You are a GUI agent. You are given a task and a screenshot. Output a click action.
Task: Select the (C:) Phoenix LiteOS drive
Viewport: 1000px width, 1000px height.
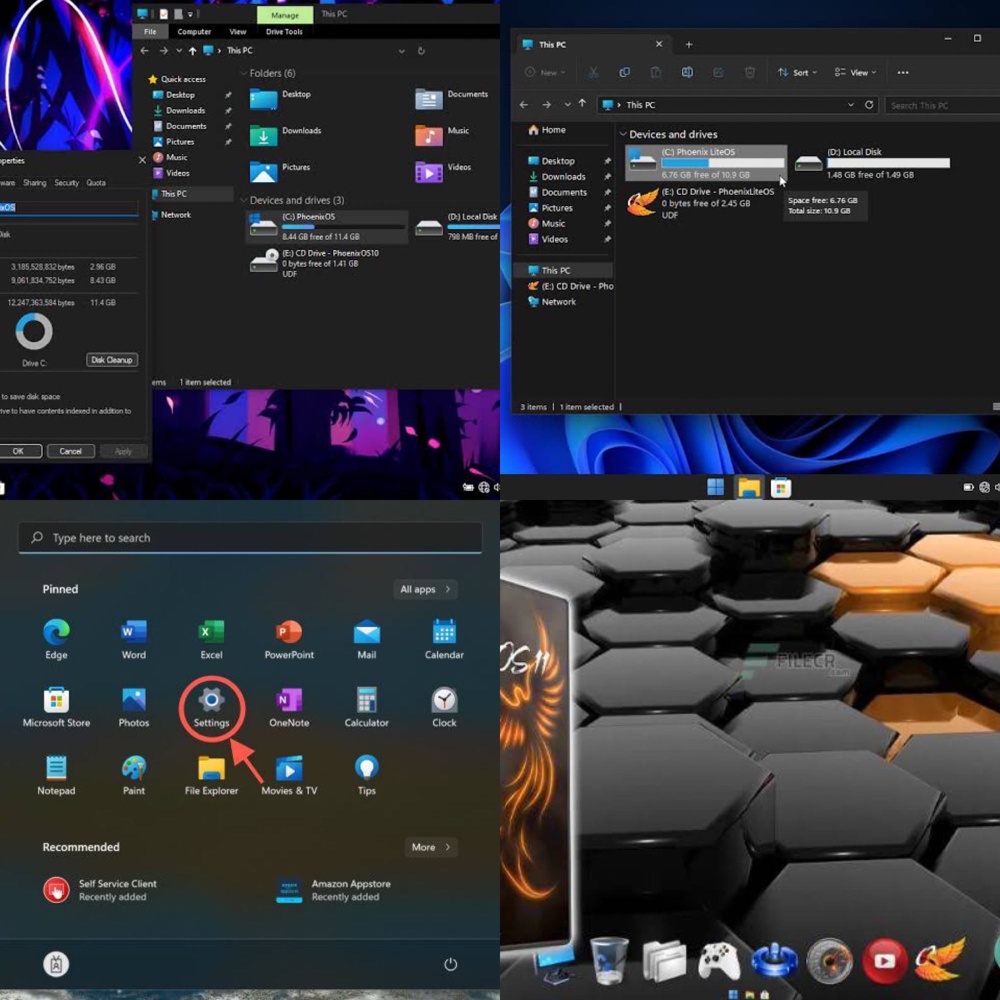pos(705,162)
